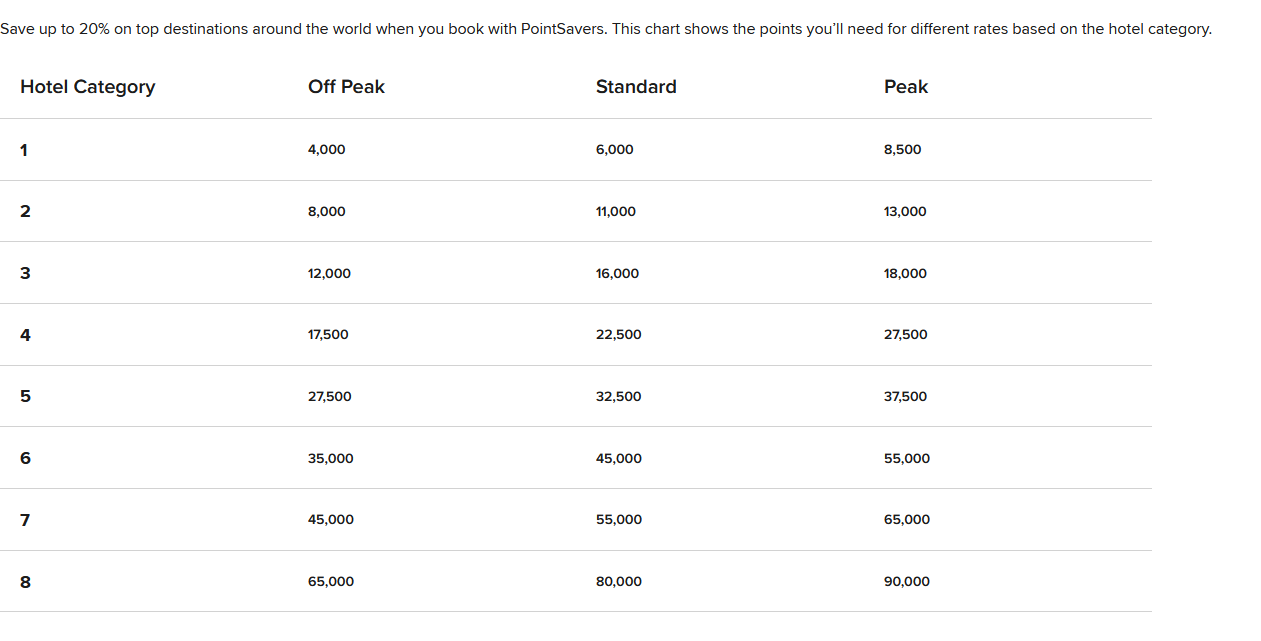The height and width of the screenshot is (641, 1261).
Task: Click the Off Peak column header
Action: coord(346,87)
